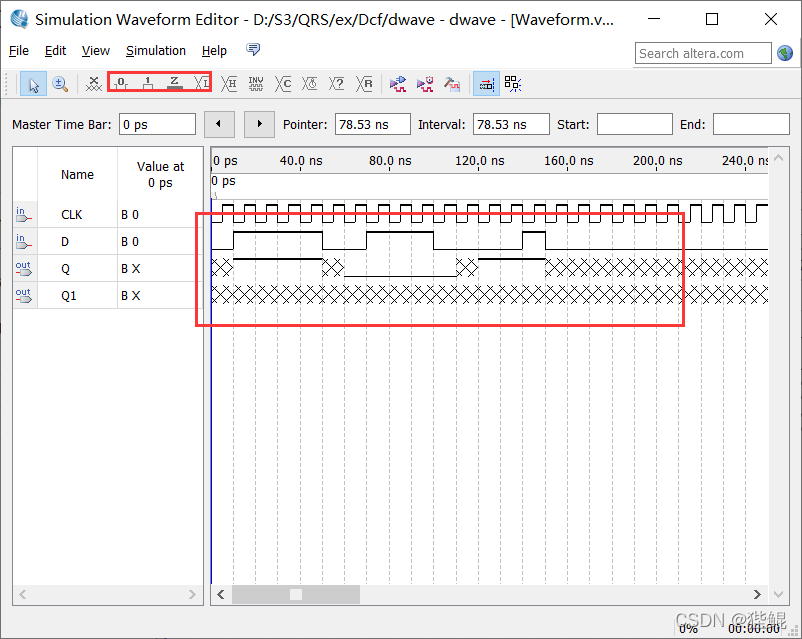802x639 pixels.
Task: Apply High Impedance (Z) value
Action: 175,83
